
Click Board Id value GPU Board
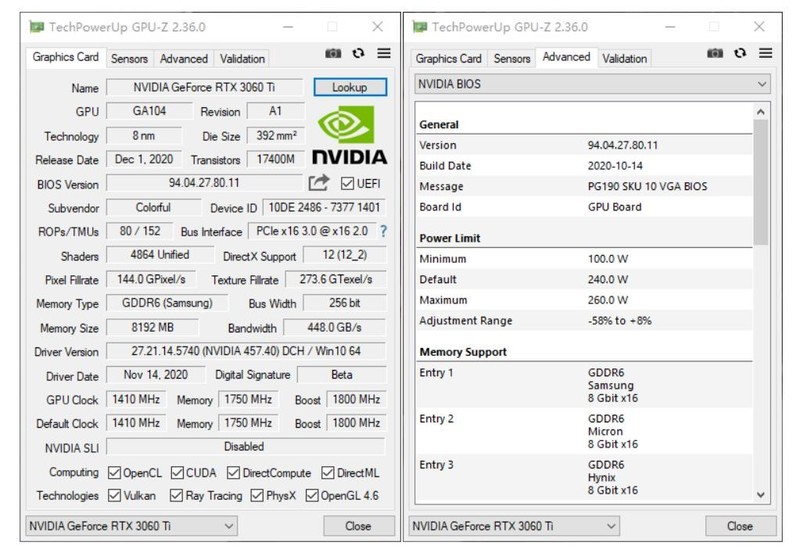(614, 207)
